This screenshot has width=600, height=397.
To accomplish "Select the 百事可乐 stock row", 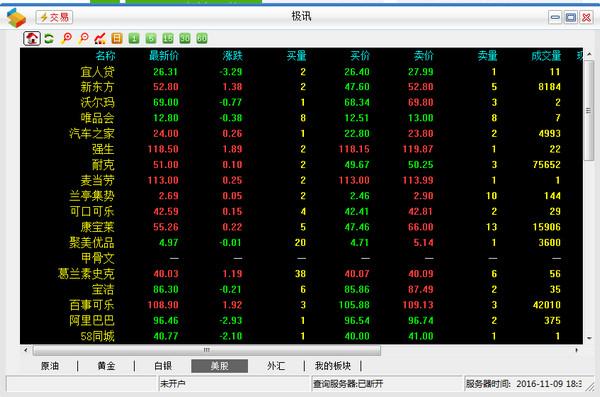I will click(301, 305).
